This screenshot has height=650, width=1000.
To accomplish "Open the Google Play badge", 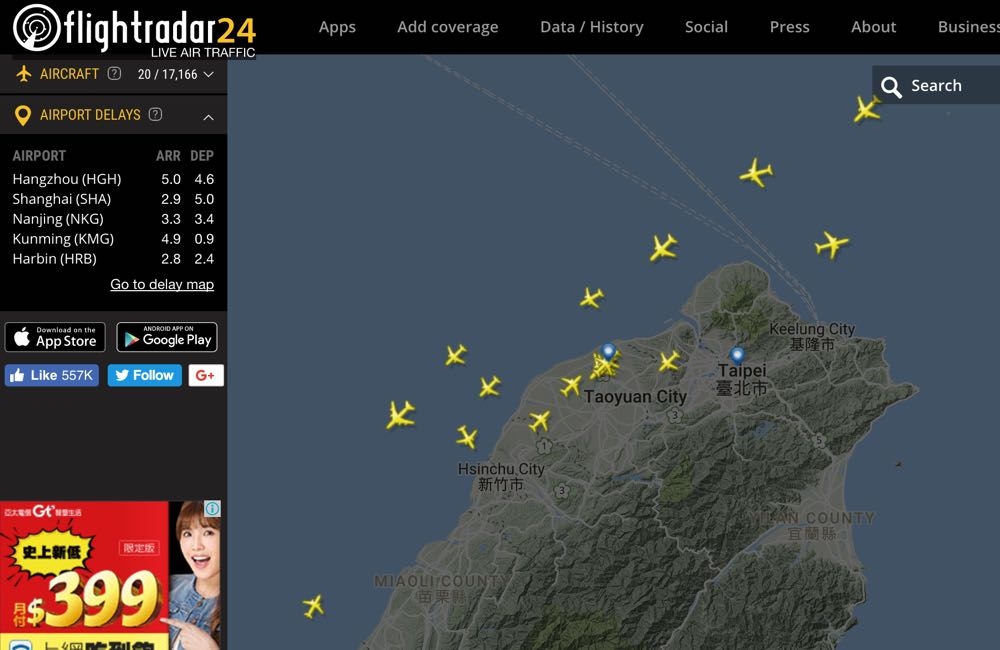I will tap(167, 337).
